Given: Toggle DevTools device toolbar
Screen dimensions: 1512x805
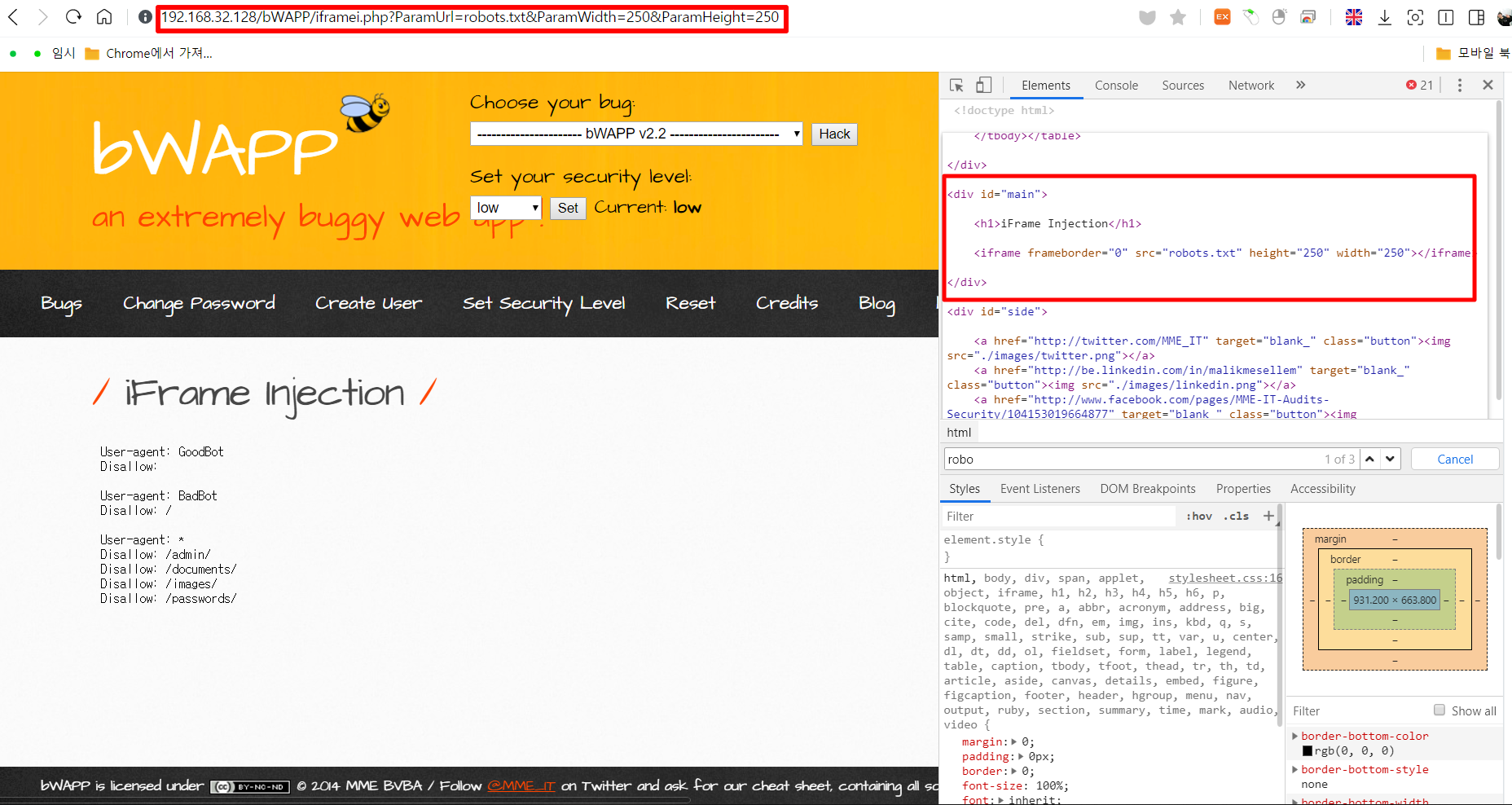Looking at the screenshot, I should coord(984,85).
